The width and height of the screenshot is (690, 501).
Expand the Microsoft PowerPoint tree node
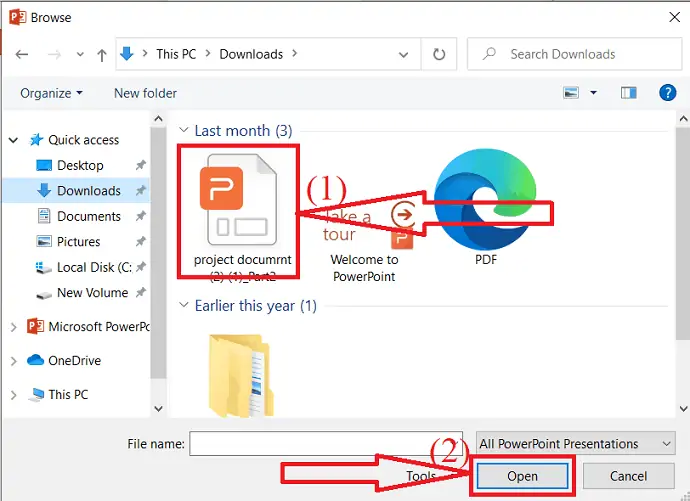(14, 327)
